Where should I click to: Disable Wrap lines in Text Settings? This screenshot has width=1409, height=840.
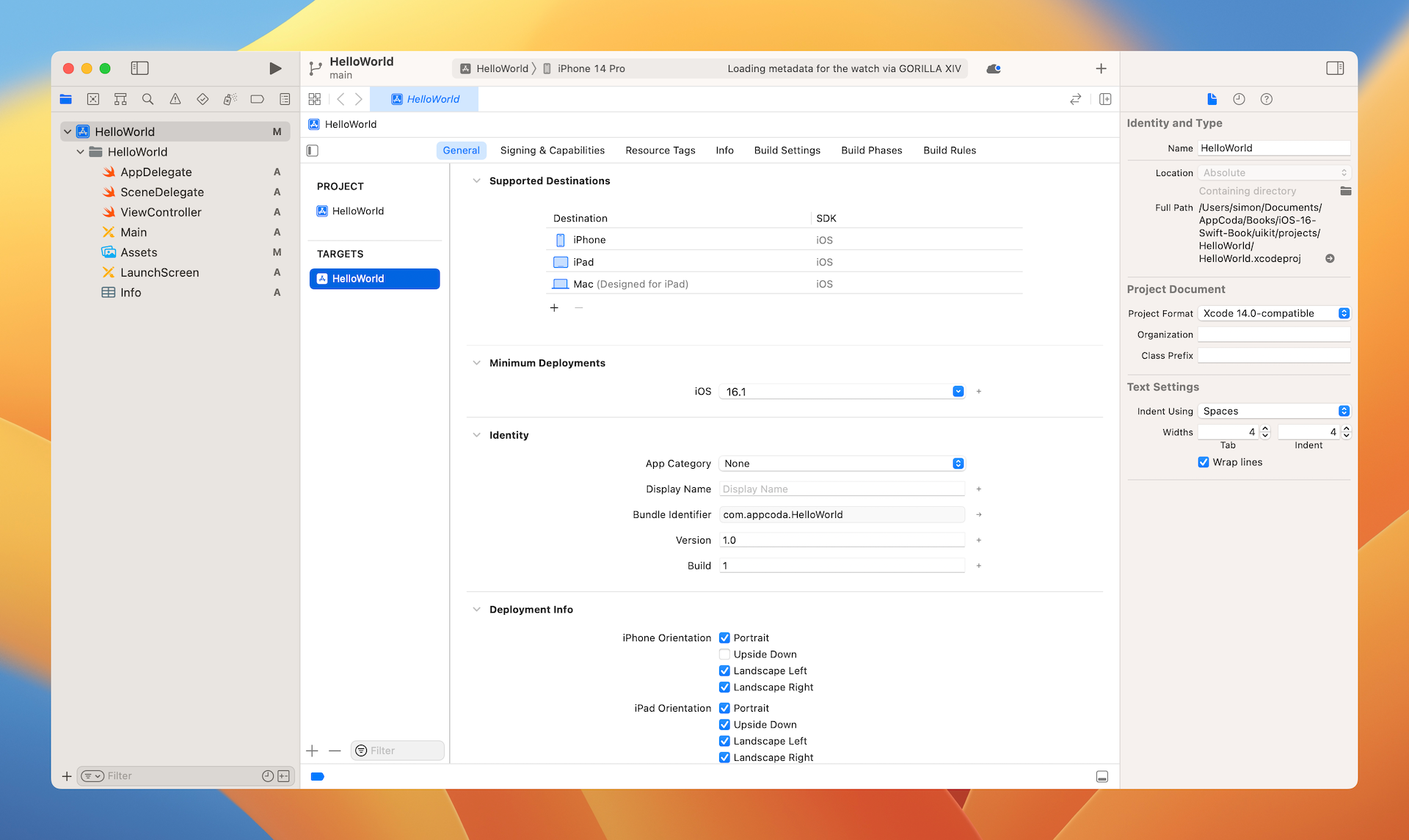click(1204, 462)
